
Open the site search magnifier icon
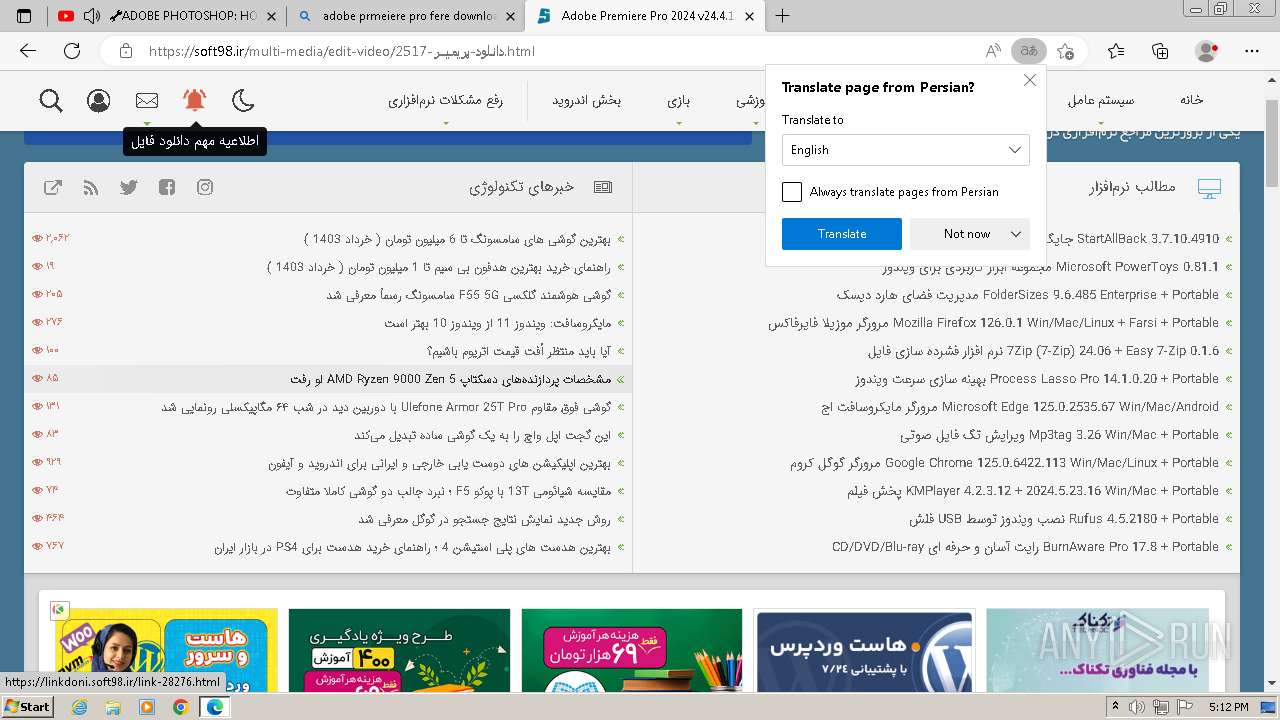pos(51,100)
